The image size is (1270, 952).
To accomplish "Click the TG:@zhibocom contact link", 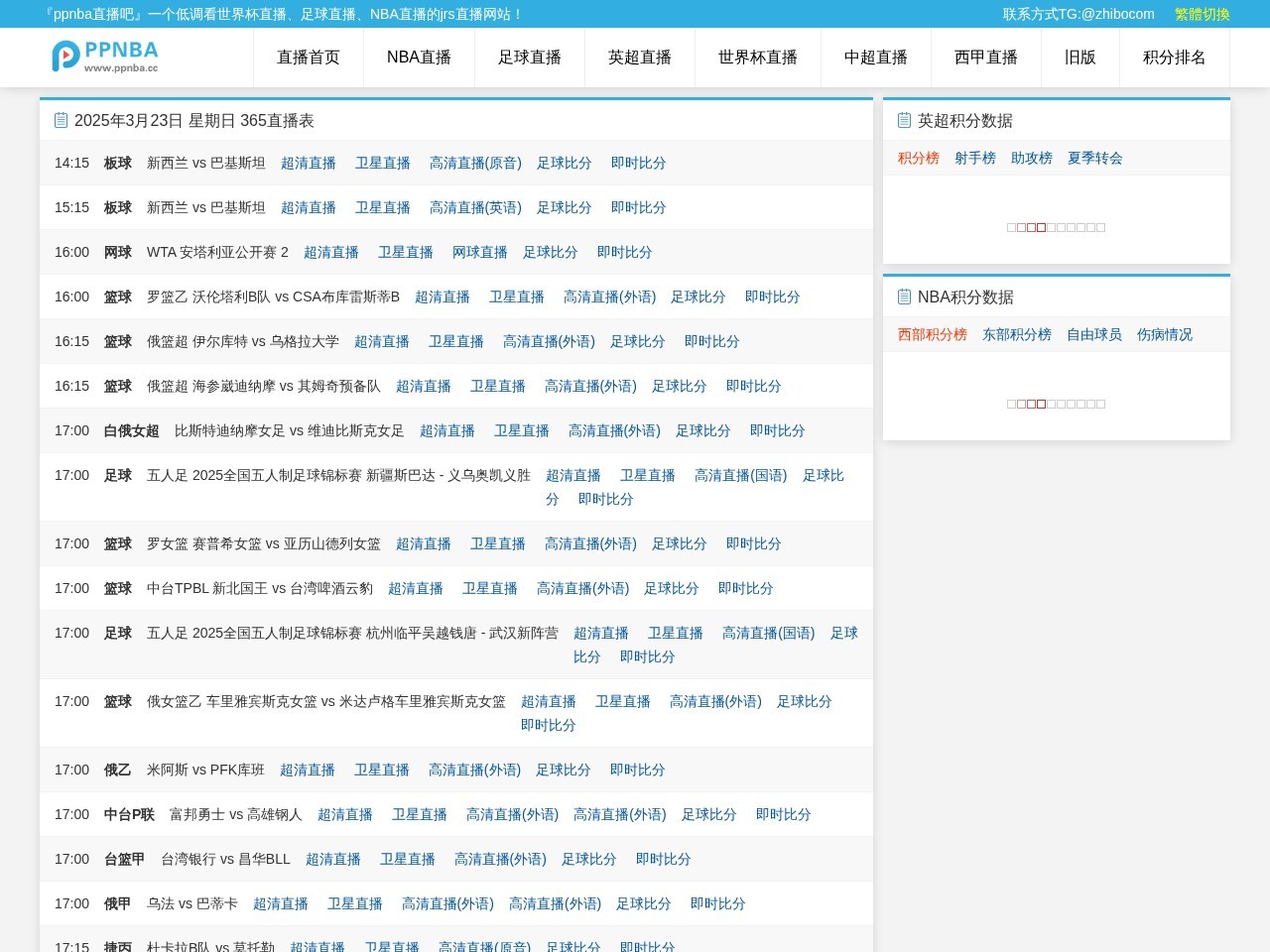I will (x=1078, y=14).
